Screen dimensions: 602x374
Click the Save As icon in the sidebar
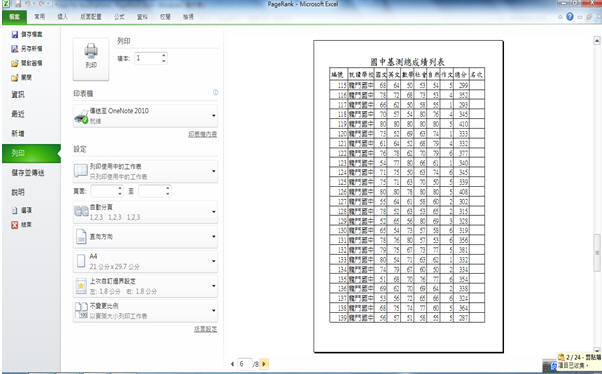click(15, 49)
